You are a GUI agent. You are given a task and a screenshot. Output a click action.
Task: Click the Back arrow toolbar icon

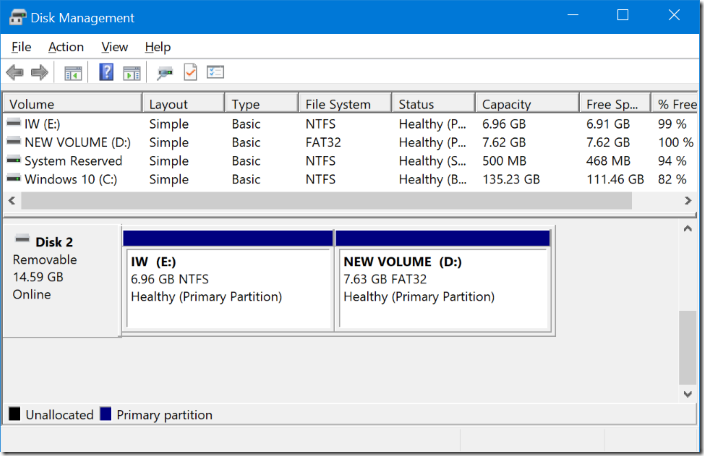click(x=15, y=72)
